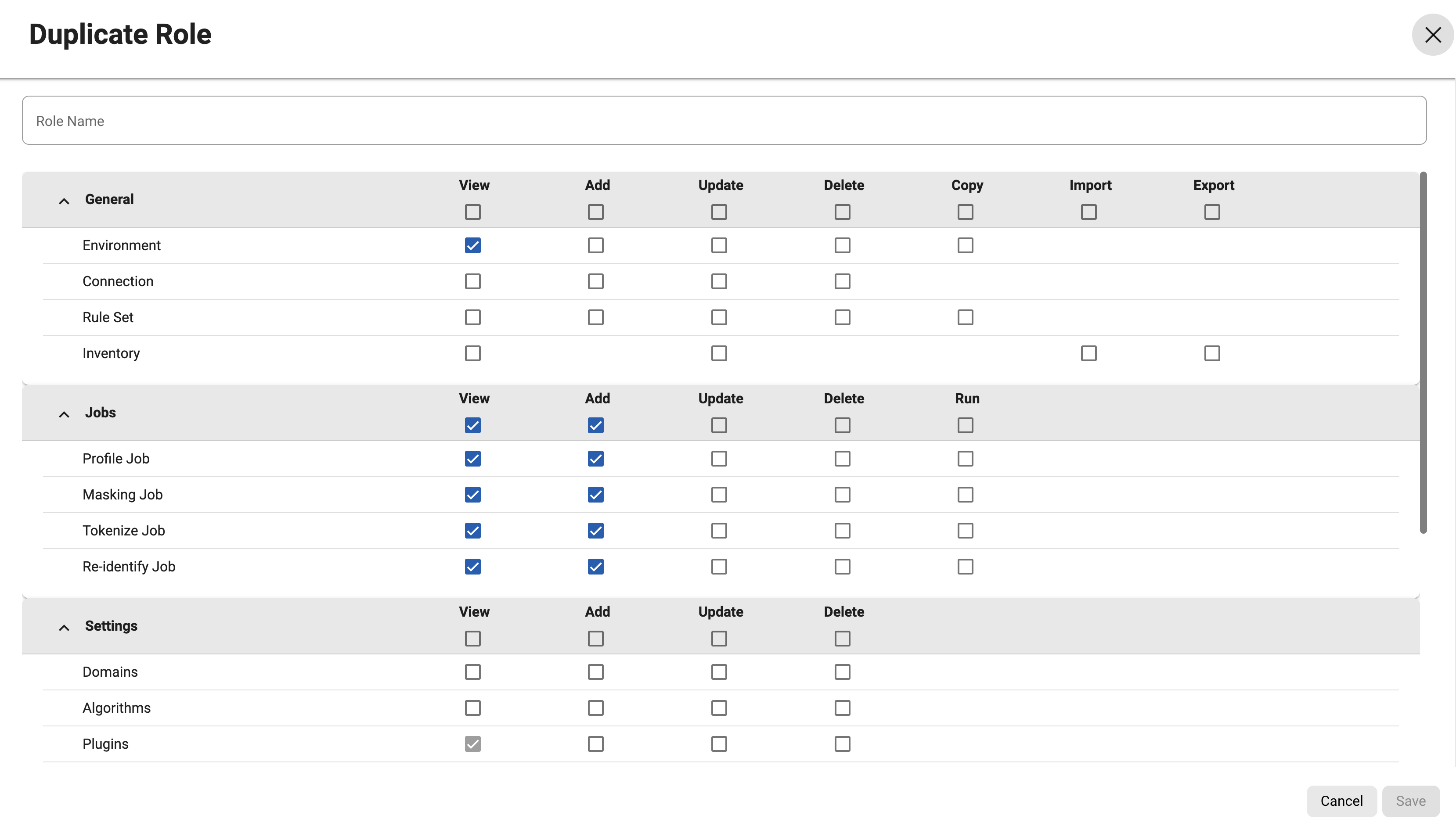Enable Export permission for Inventory
This screenshot has width=1456, height=826.
(1211, 353)
